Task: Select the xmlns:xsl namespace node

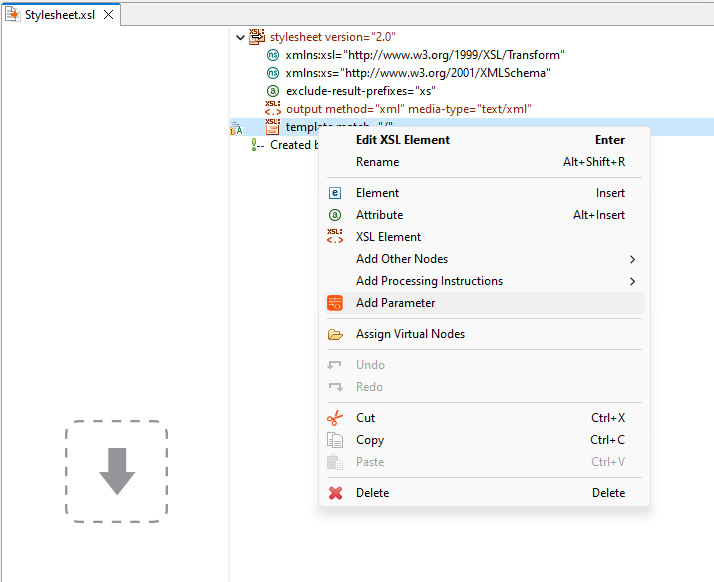Action: [x=424, y=55]
